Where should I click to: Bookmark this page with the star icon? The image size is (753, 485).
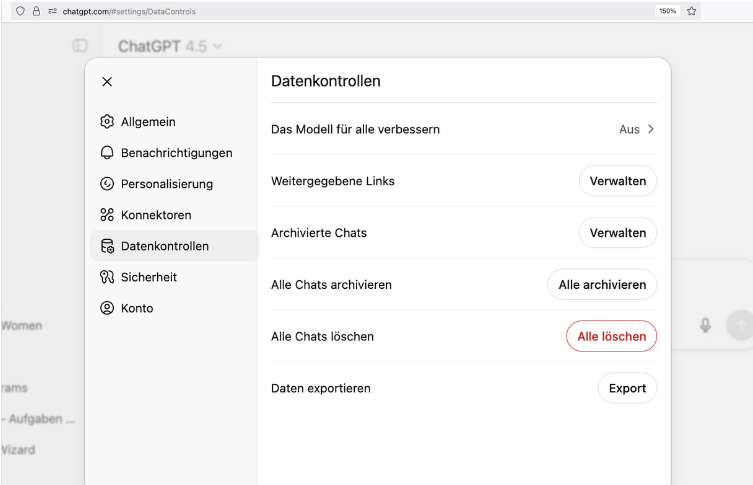[692, 11]
